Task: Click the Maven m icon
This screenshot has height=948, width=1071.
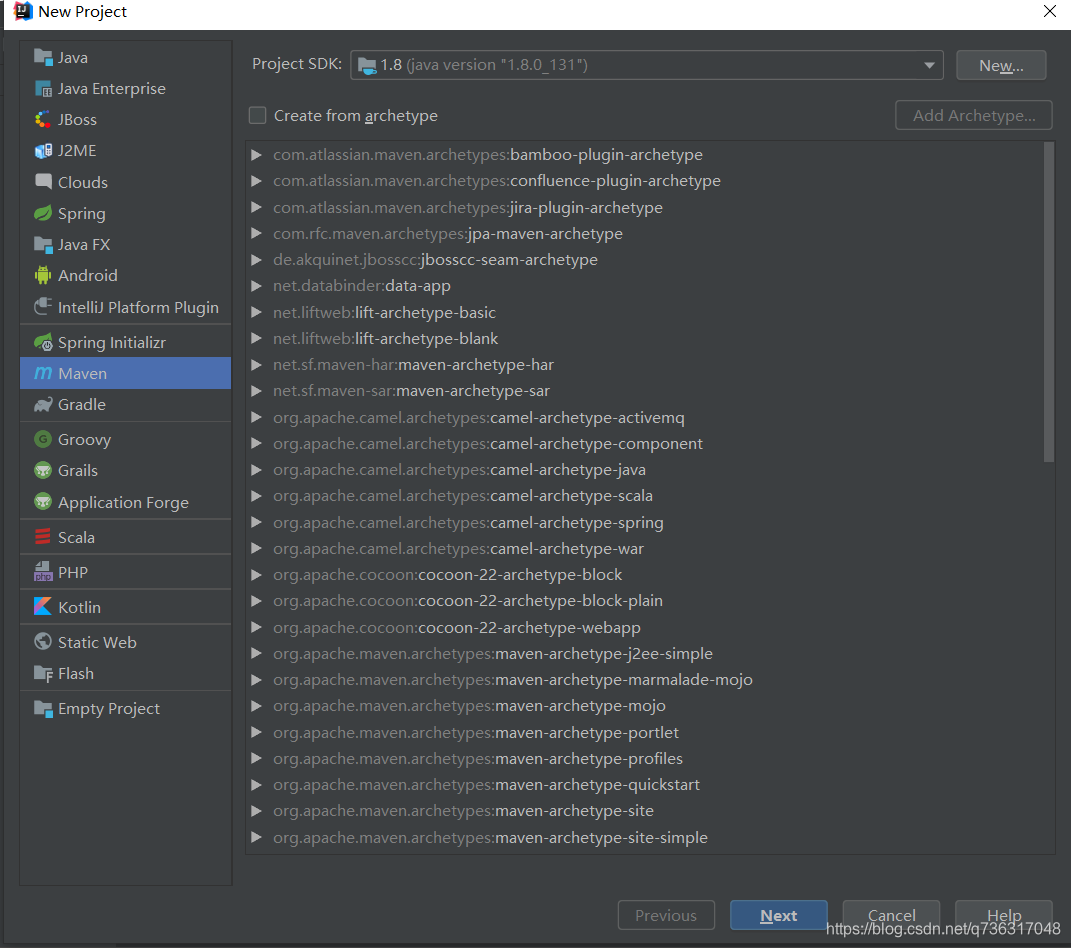Action: (x=43, y=373)
